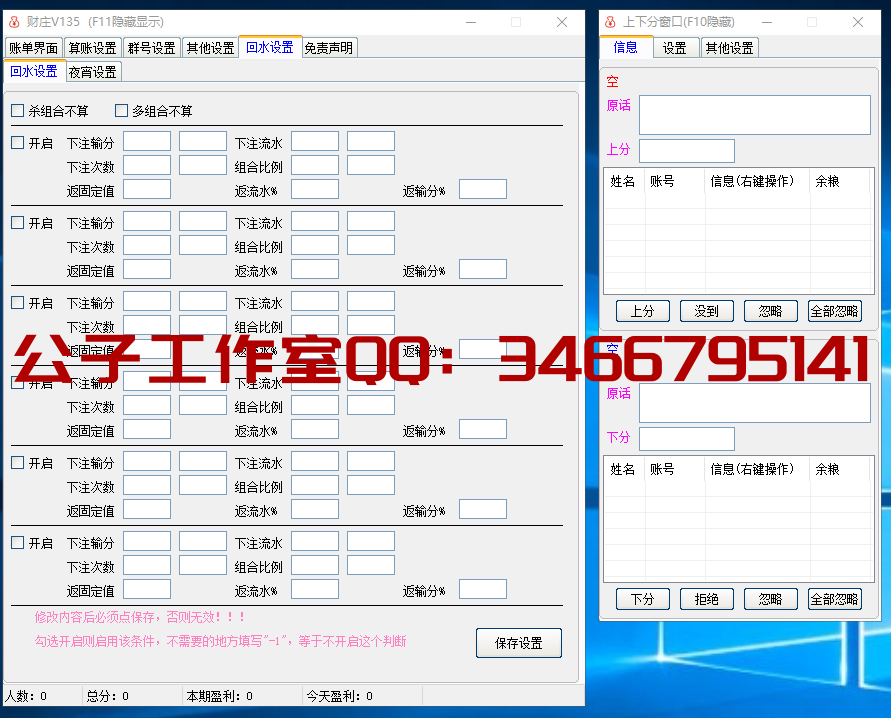Open the 群号设置 tab

(x=152, y=48)
